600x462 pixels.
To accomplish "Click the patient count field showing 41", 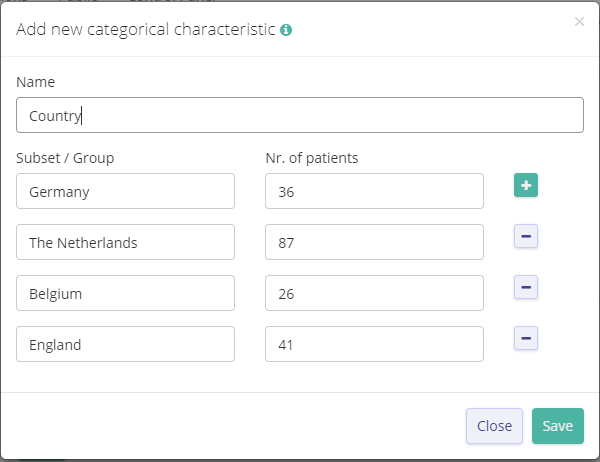I will pos(374,344).
